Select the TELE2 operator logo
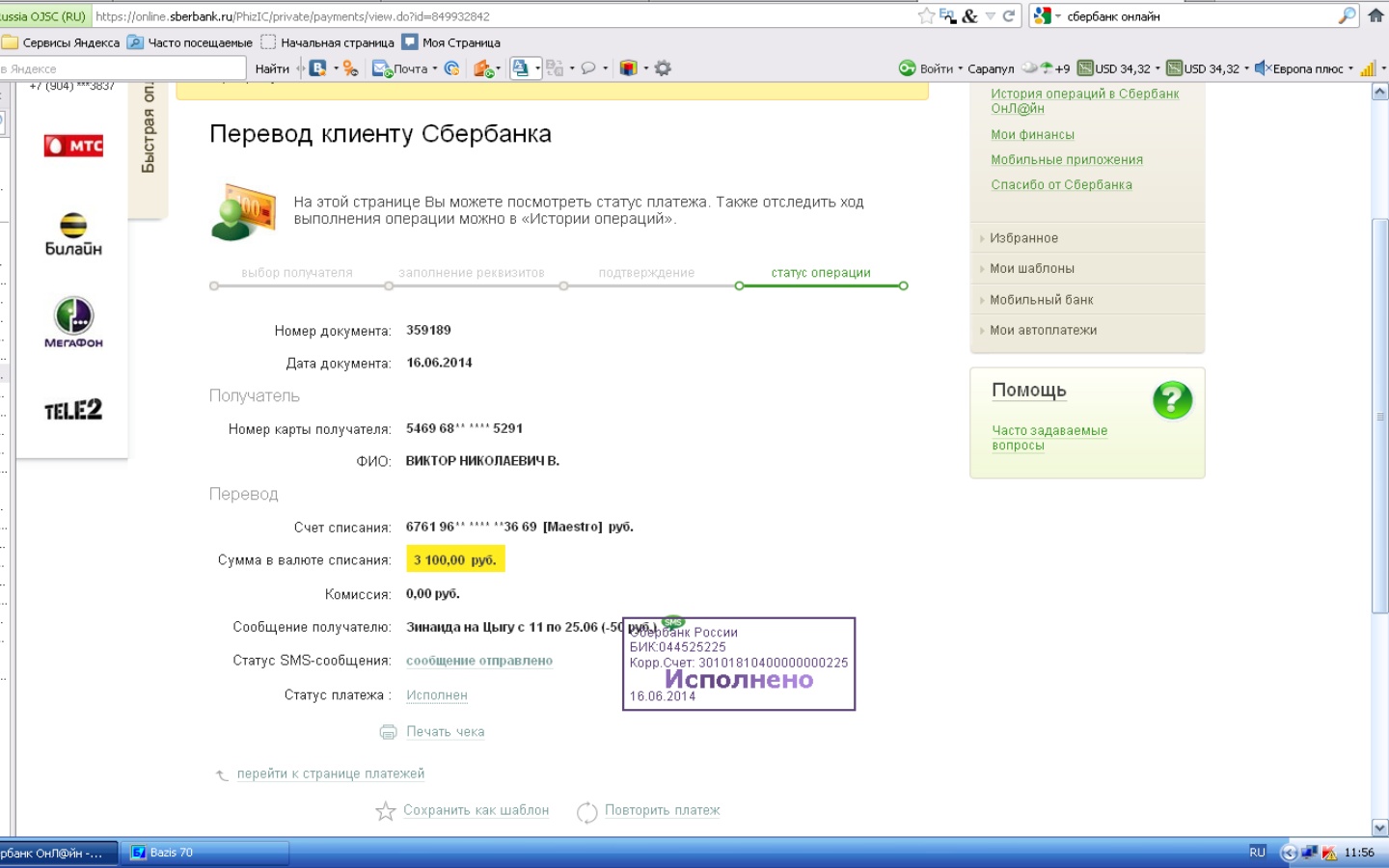Image resolution: width=1389 pixels, height=868 pixels. [x=73, y=410]
